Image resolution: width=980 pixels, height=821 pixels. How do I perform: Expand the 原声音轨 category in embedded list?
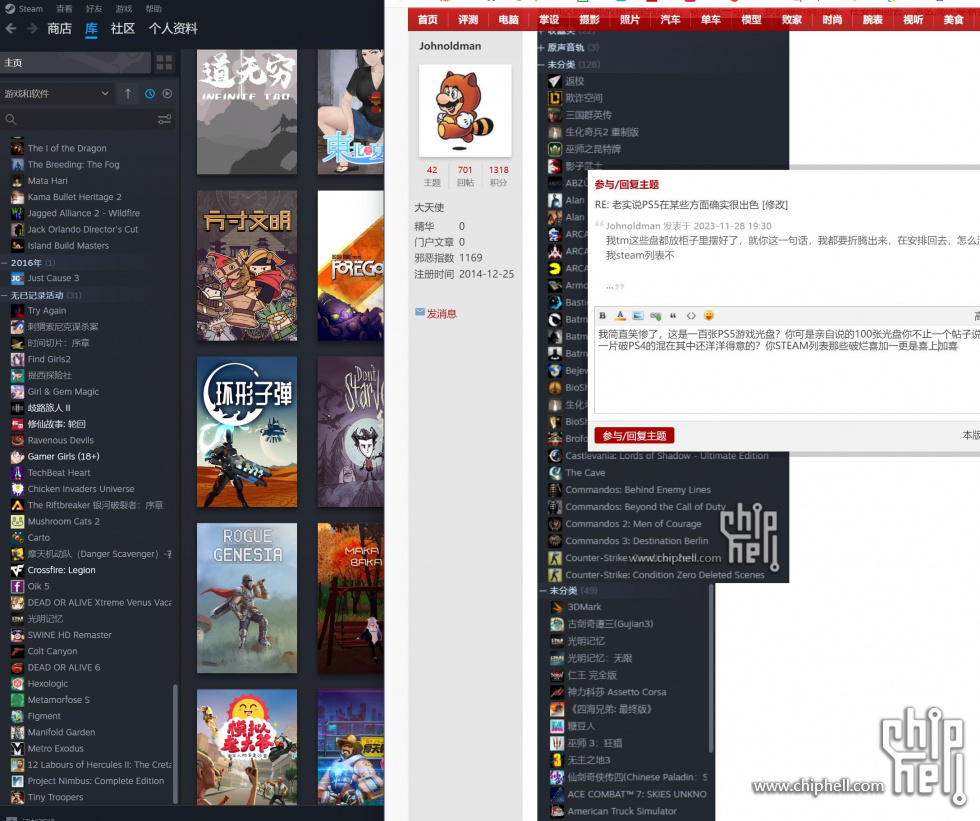541,47
